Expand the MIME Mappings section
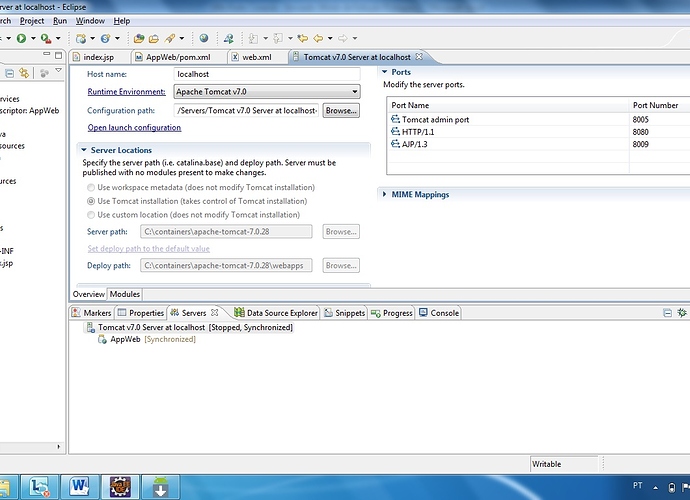690x500 pixels. coord(385,194)
